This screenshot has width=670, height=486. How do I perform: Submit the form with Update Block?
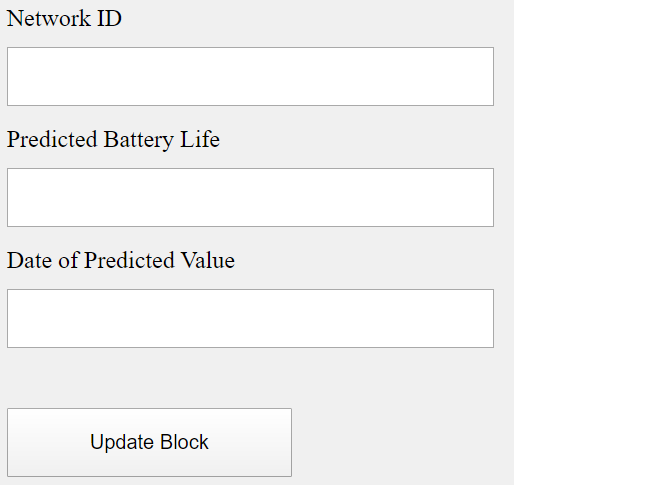click(x=149, y=442)
